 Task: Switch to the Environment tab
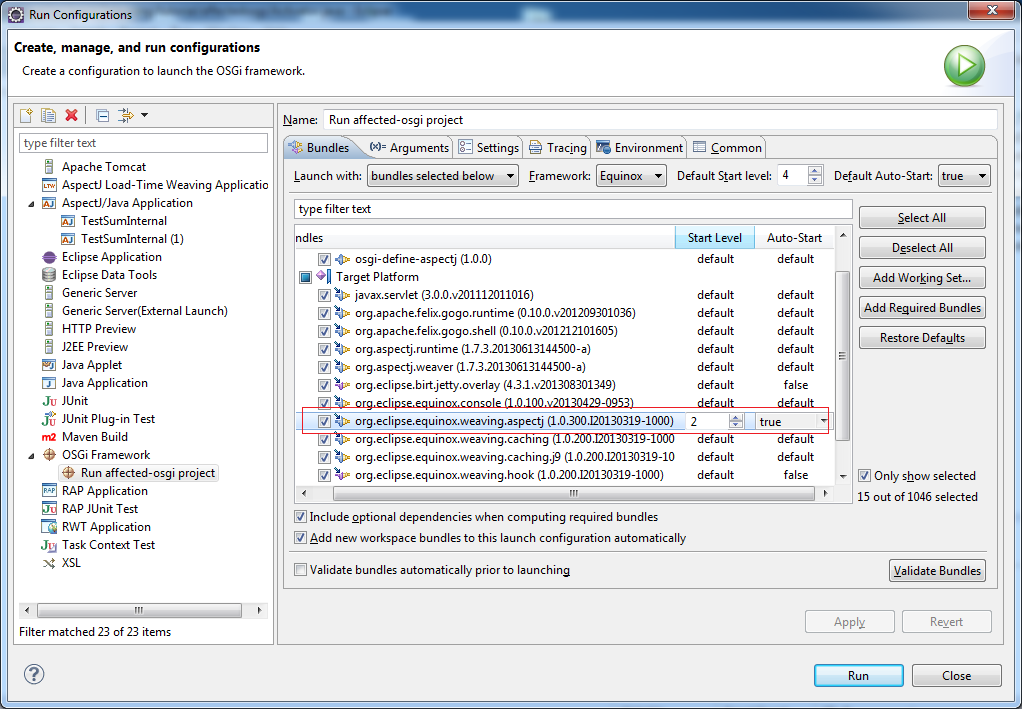coord(639,148)
